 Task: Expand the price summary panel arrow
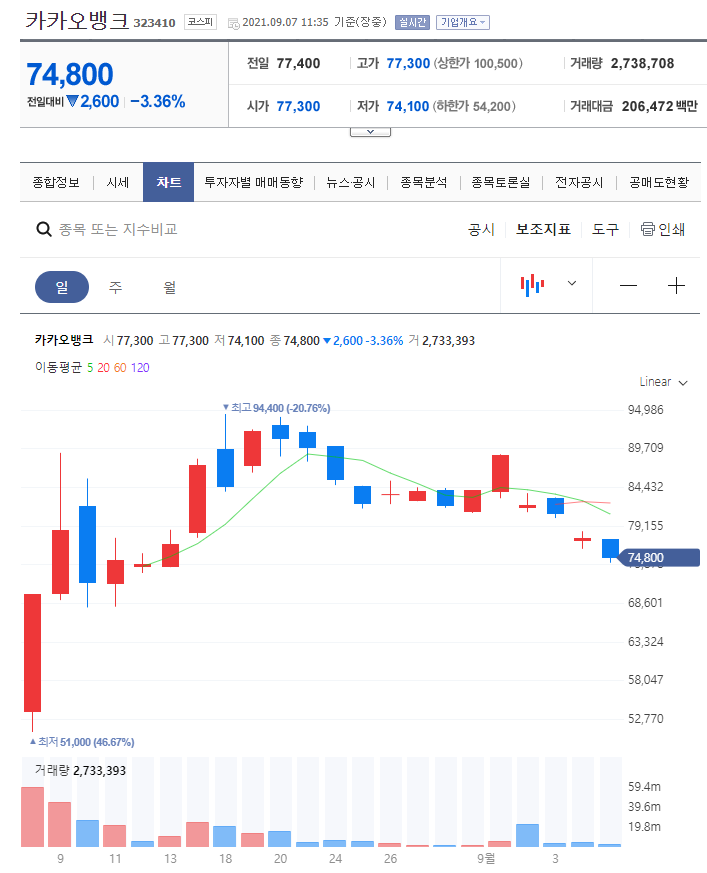coord(370,132)
